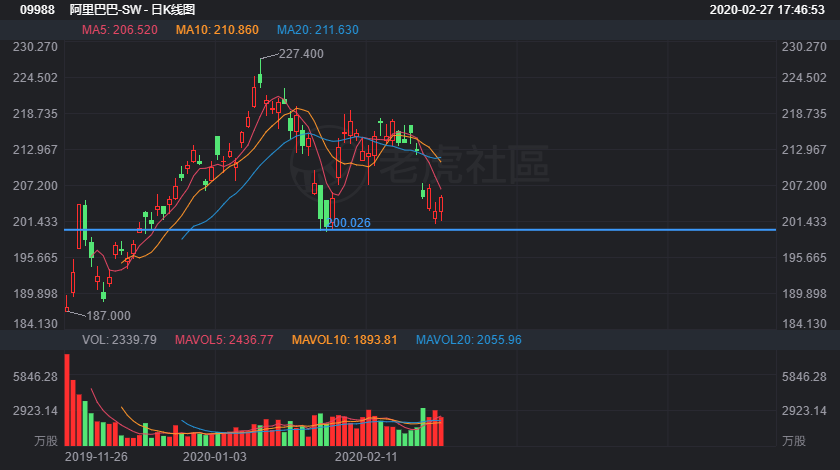Screen dimensions: 840x470
Task: Click the 5846.26 volume label on right axis
Action: [x=803, y=377]
